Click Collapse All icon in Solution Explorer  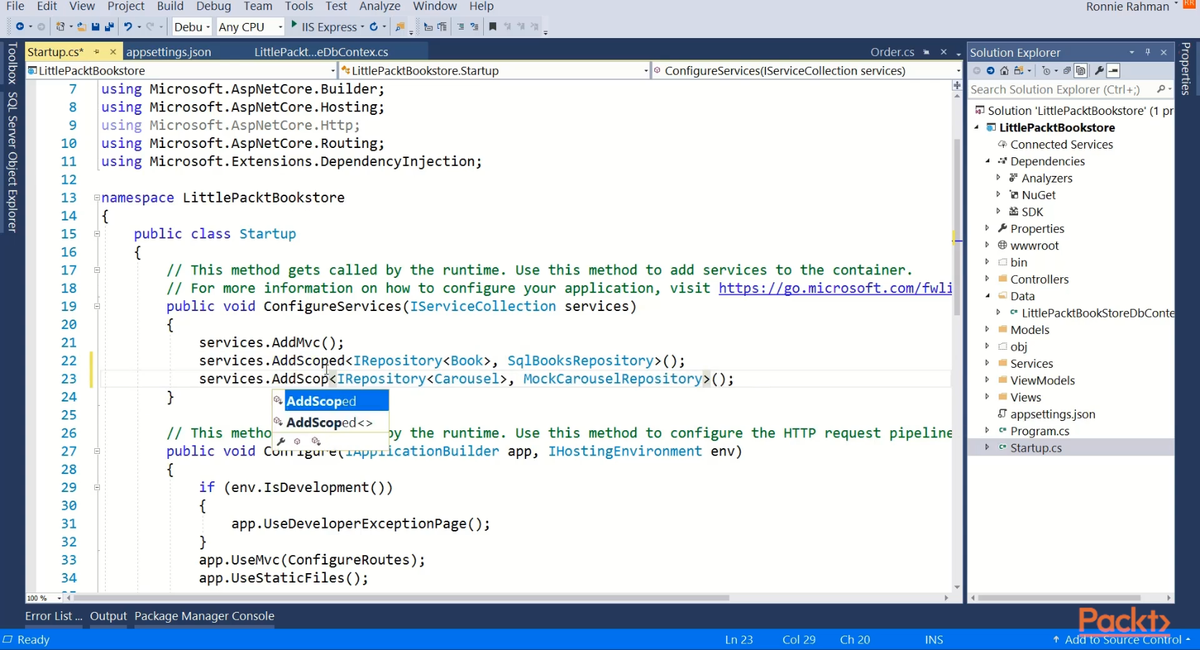[1067, 71]
